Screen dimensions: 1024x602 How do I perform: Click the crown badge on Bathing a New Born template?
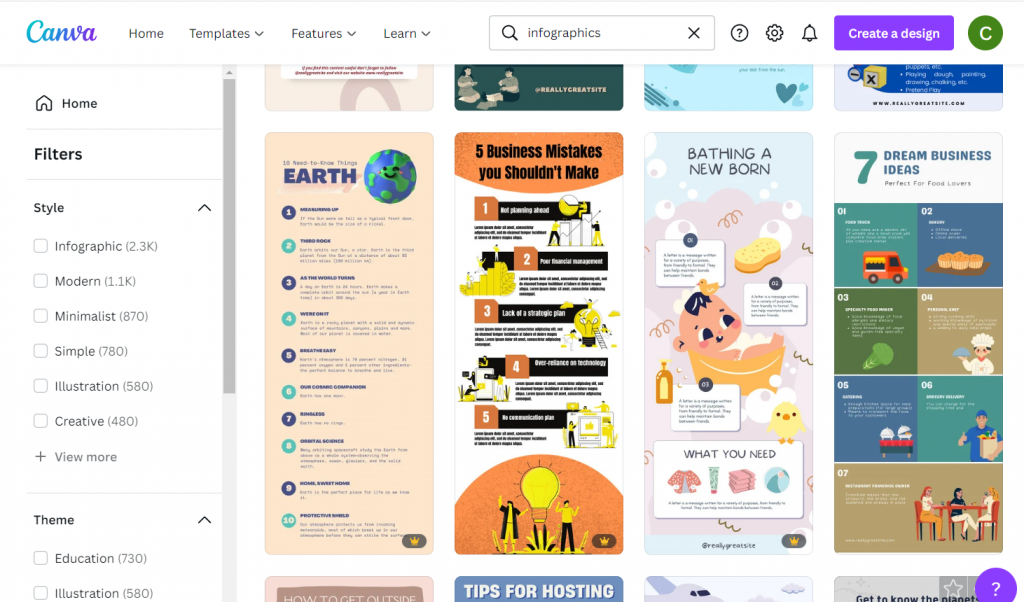pos(793,541)
